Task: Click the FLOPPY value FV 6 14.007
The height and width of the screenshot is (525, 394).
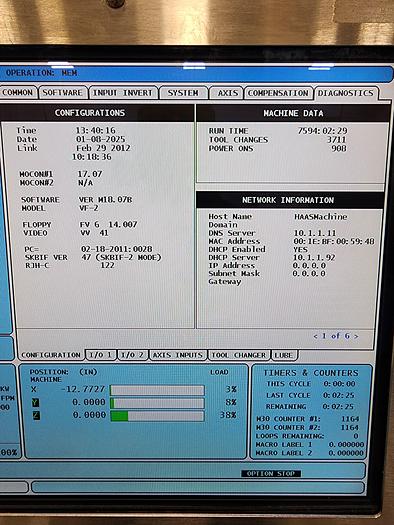Action: pos(108,224)
